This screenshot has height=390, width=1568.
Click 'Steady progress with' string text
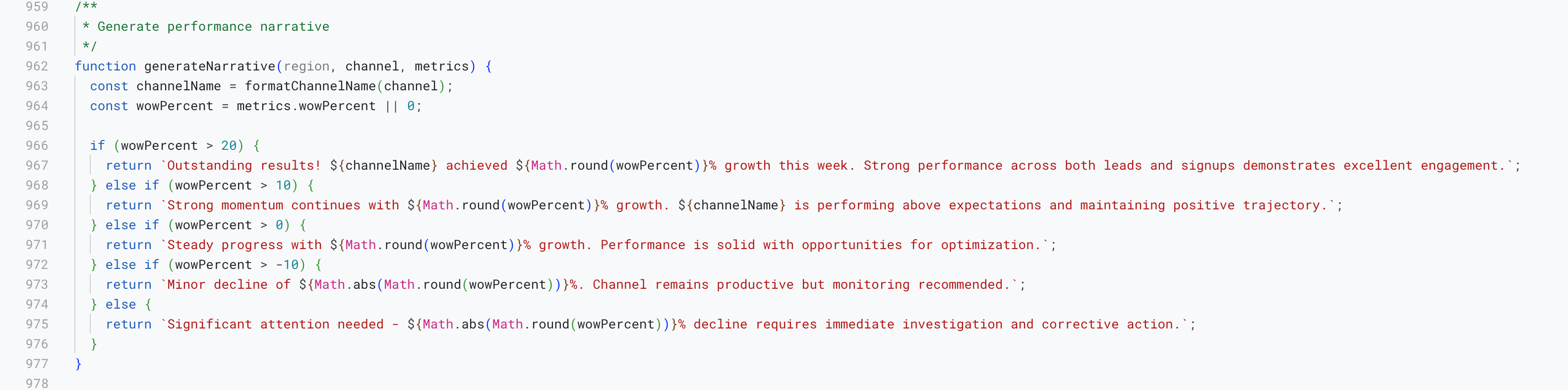[x=244, y=245]
